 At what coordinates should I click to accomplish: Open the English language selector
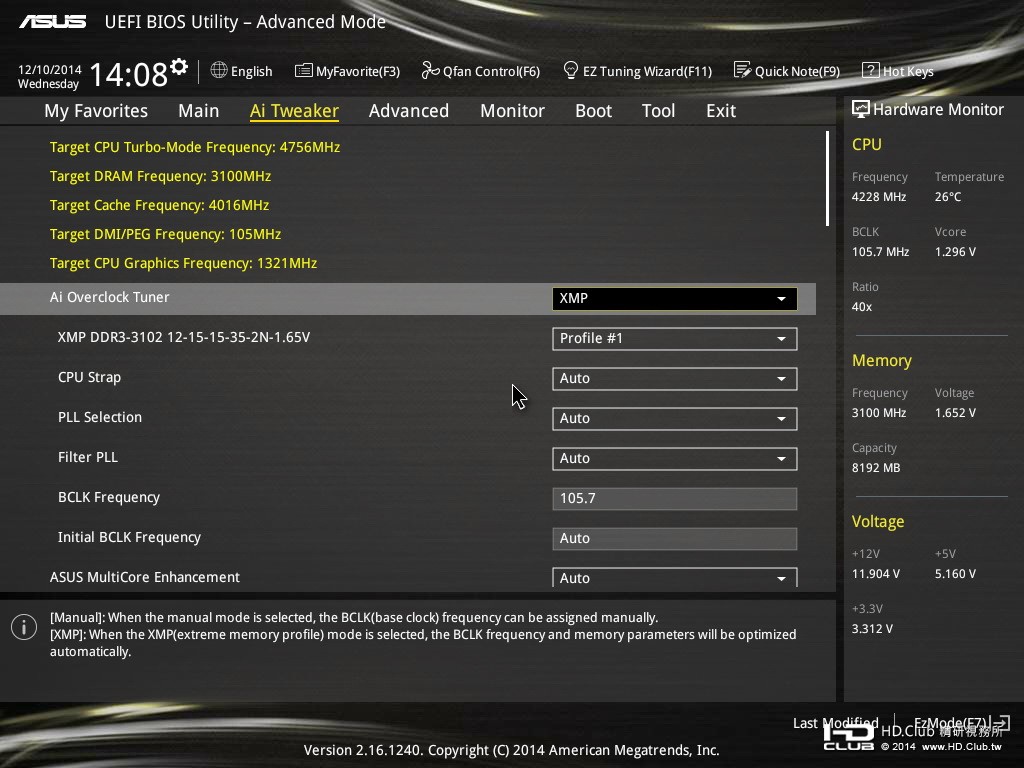point(242,71)
